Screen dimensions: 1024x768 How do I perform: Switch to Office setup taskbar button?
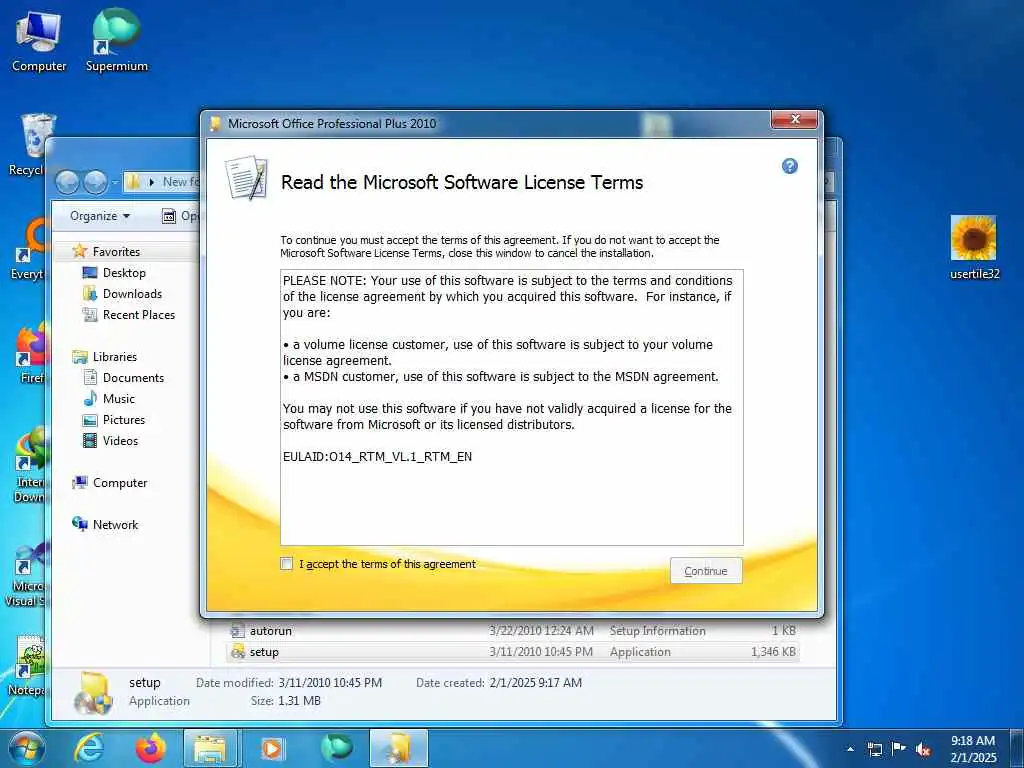399,748
